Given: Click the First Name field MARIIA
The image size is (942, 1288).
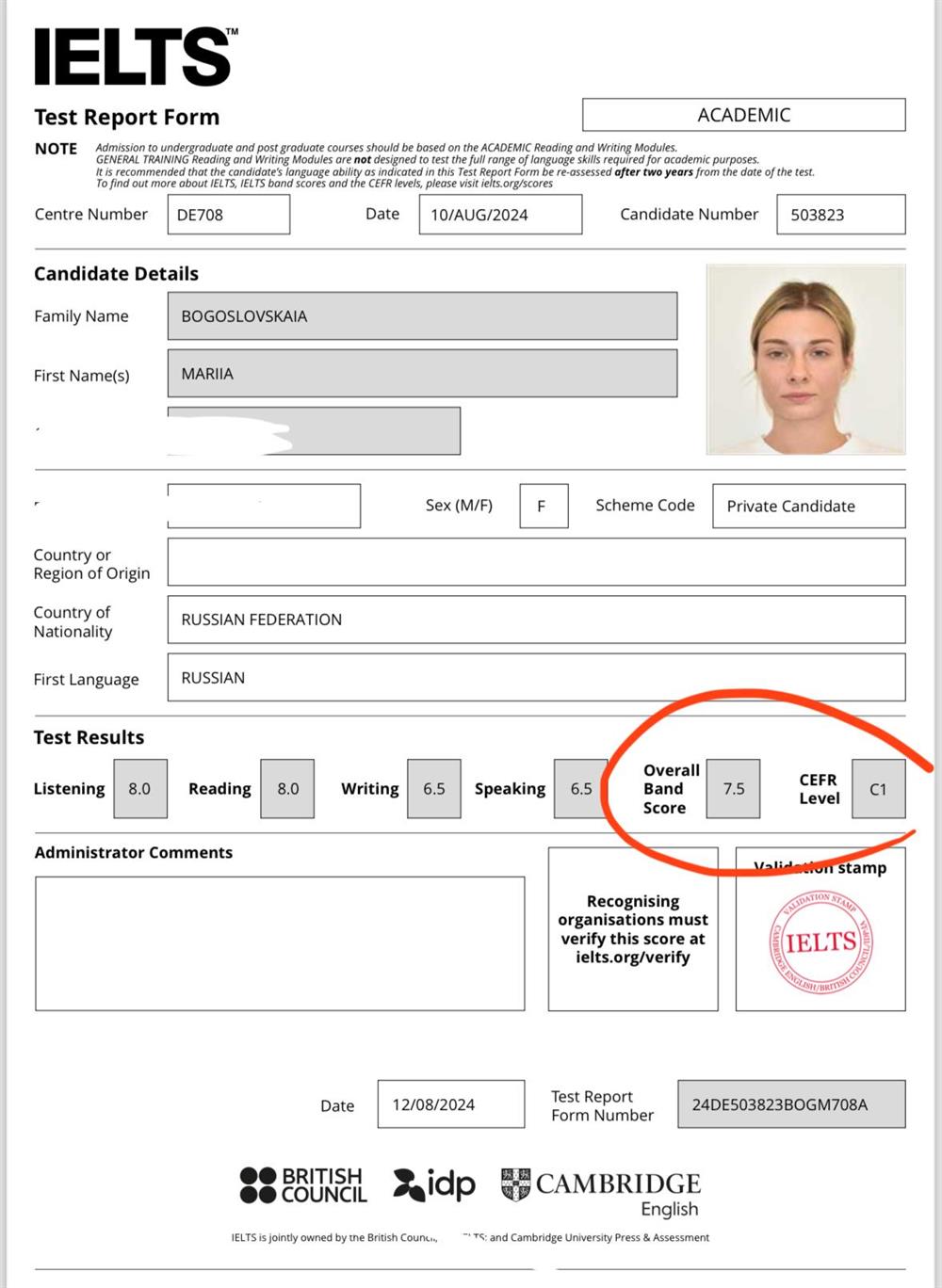Looking at the screenshot, I should 422,374.
